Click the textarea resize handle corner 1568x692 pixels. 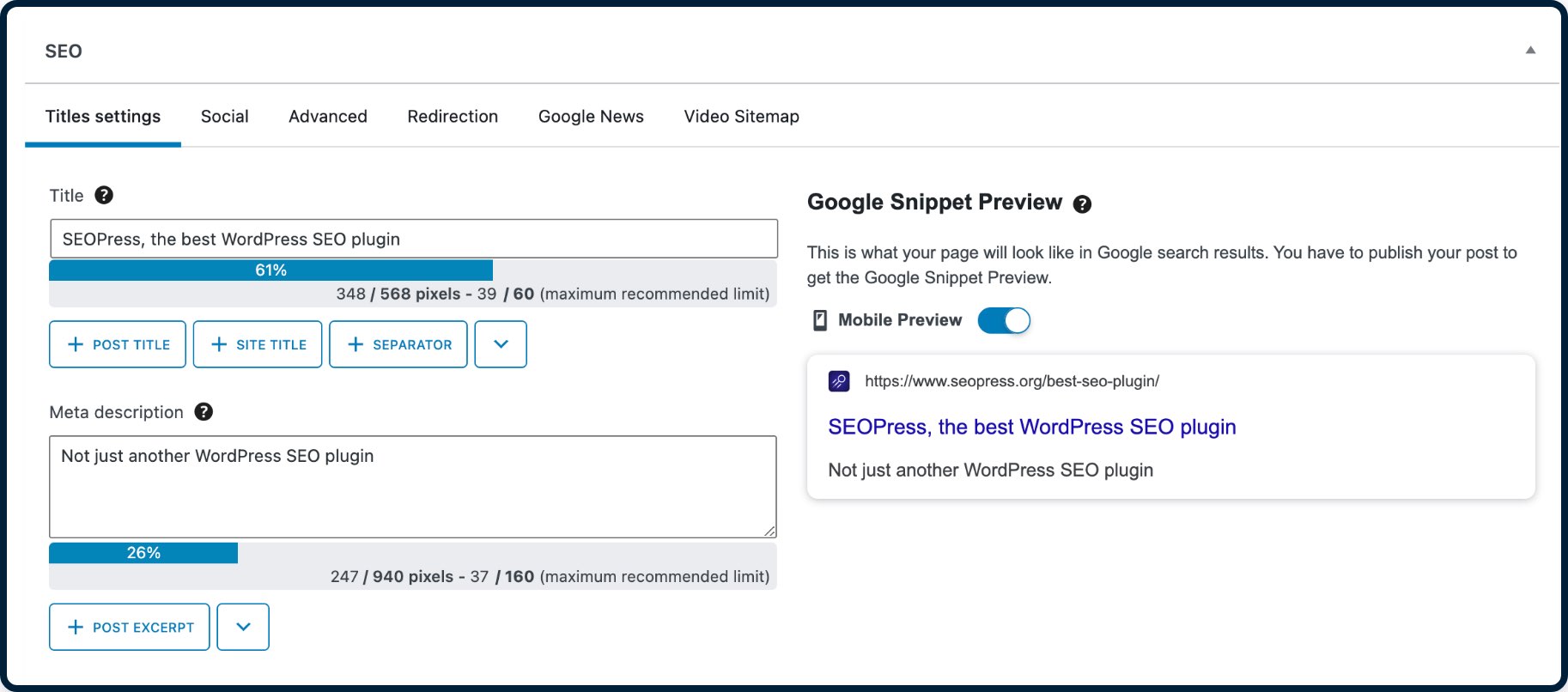[x=769, y=531]
